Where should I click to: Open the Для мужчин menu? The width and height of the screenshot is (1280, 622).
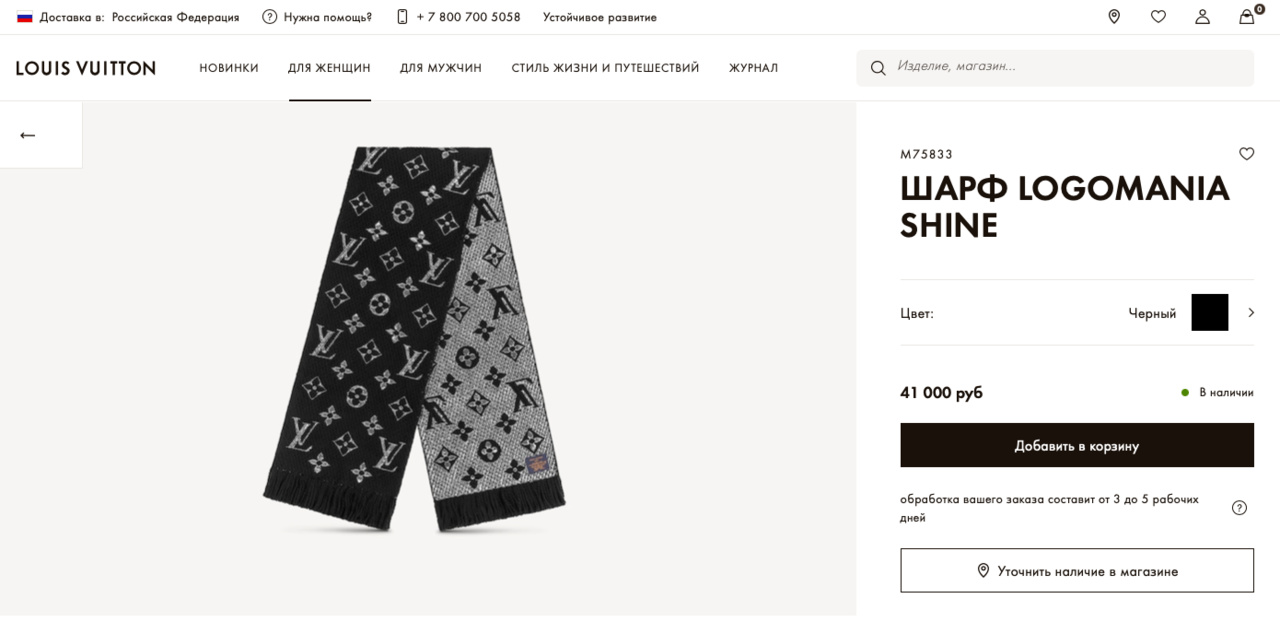pos(441,68)
